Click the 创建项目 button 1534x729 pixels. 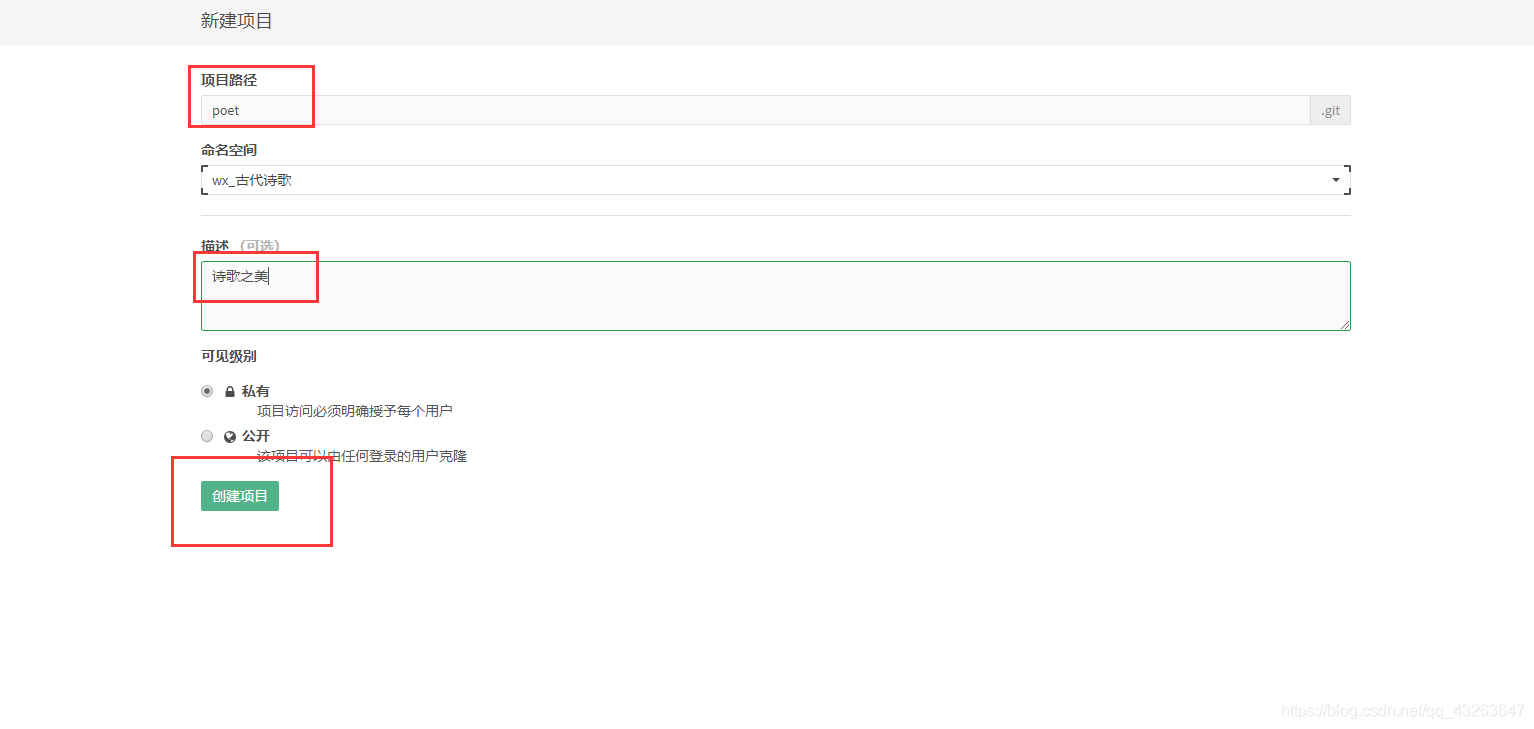tap(240, 496)
